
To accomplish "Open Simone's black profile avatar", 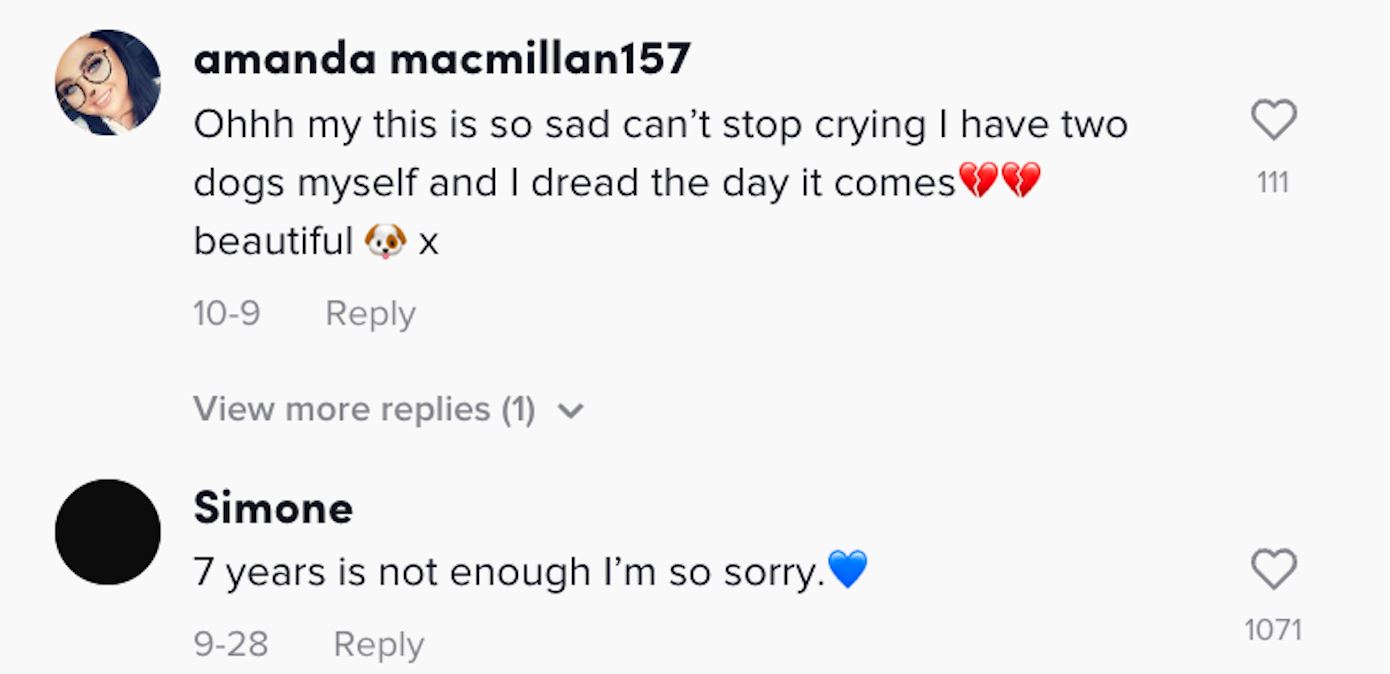I will (108, 532).
